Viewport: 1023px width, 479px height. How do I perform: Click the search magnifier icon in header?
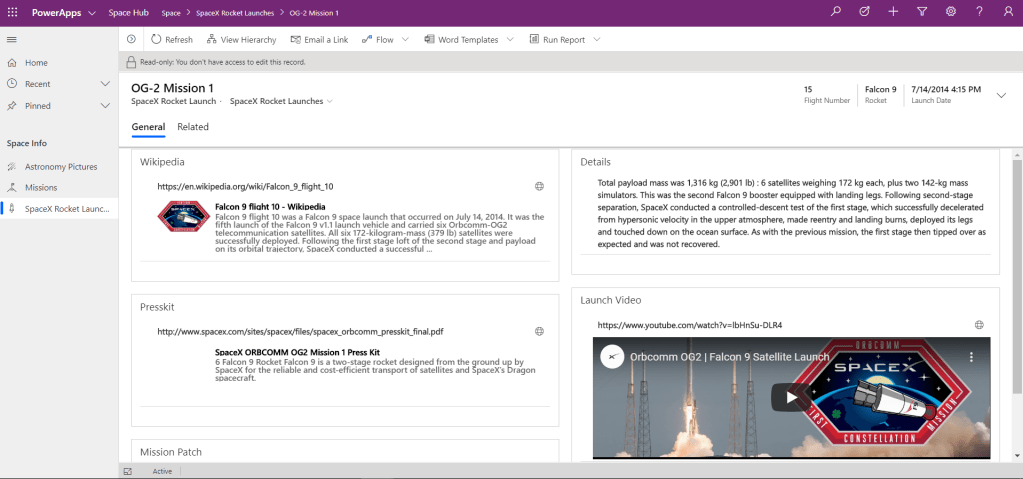pyautogui.click(x=836, y=12)
